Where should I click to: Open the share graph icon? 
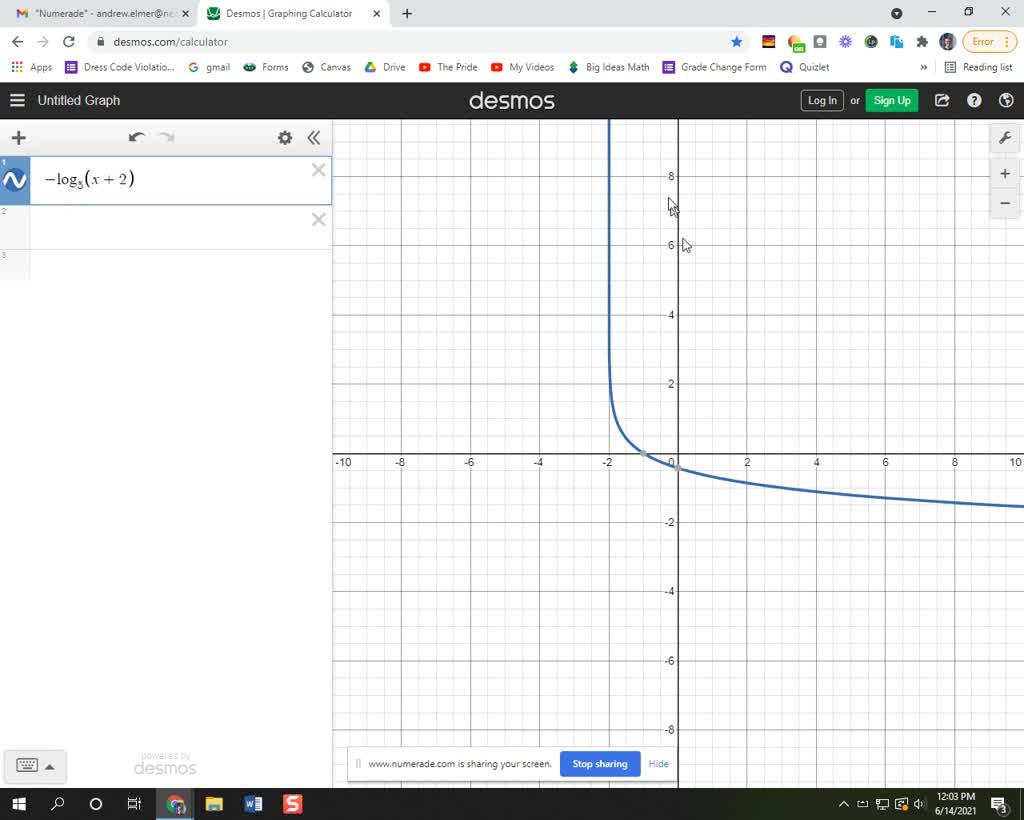point(941,100)
